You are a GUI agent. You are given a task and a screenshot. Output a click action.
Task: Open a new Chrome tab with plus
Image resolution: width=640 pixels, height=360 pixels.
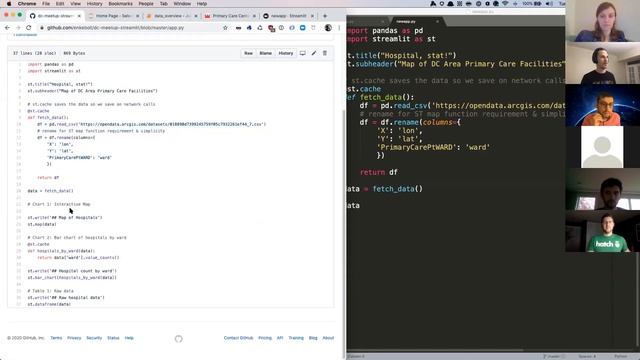point(325,16)
